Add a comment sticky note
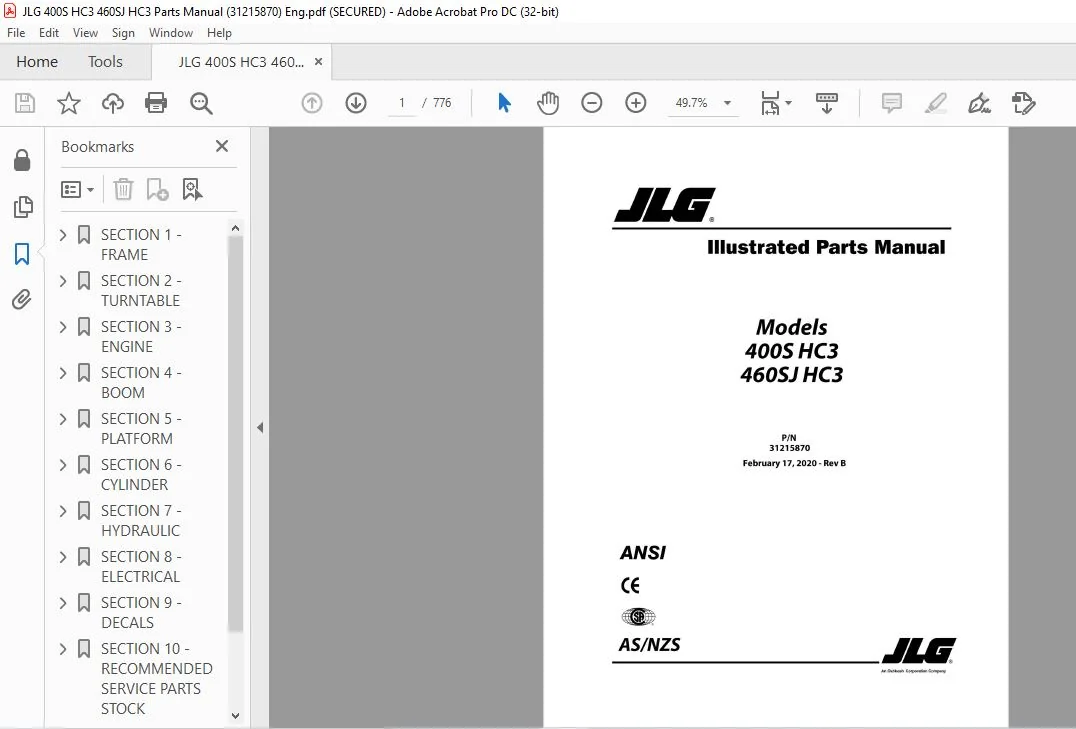The image size is (1076, 729). point(891,103)
